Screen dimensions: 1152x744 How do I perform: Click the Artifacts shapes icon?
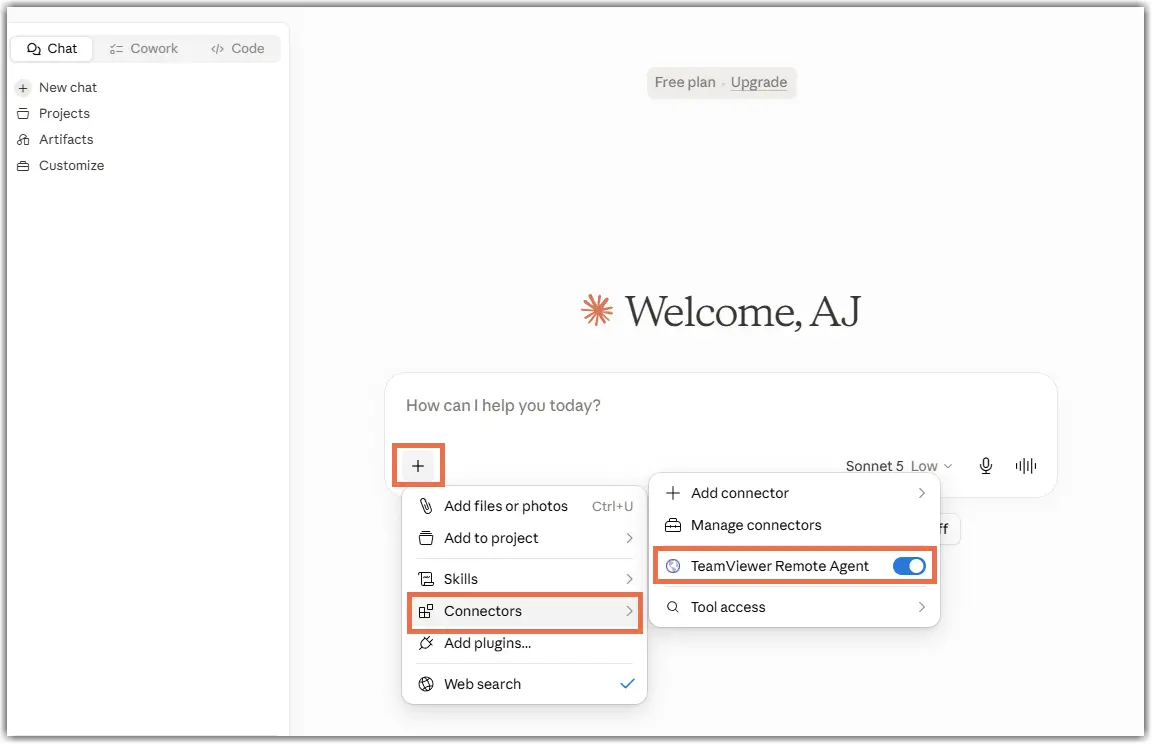click(x=23, y=140)
